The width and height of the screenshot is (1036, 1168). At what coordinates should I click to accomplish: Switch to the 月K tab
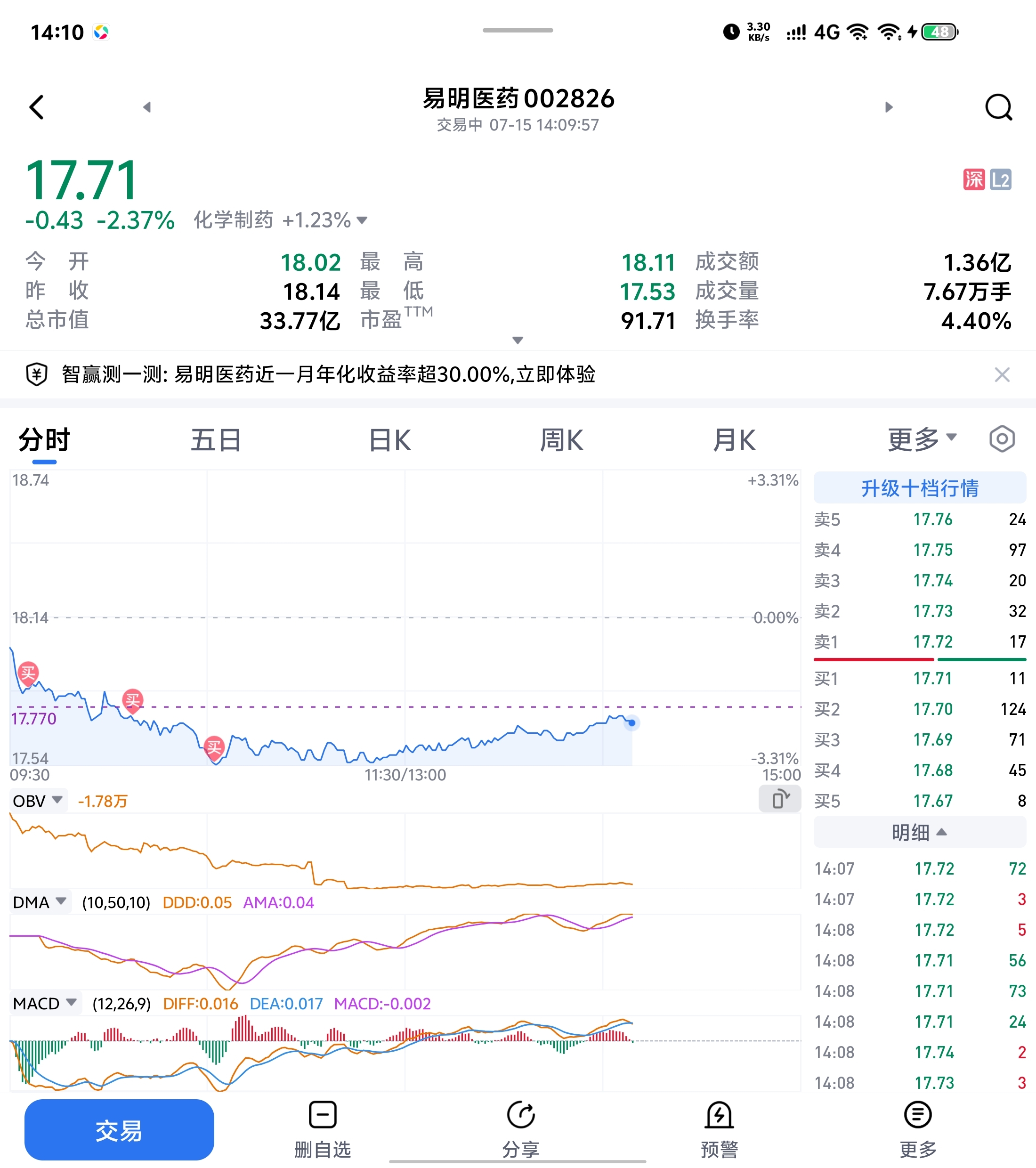[734, 440]
